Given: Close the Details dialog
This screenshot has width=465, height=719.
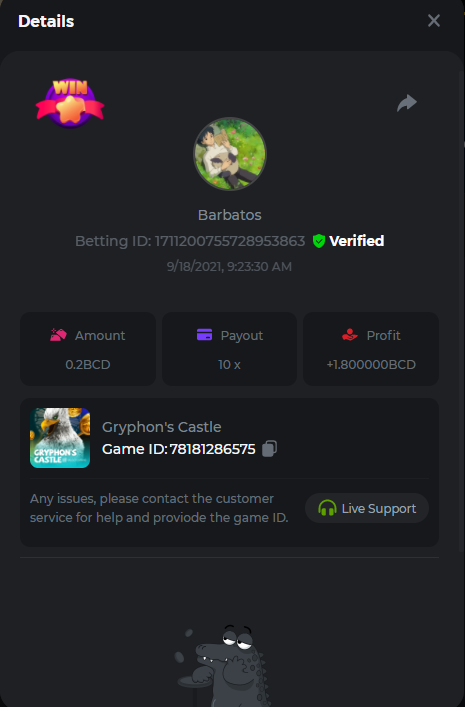Looking at the screenshot, I should pos(434,21).
